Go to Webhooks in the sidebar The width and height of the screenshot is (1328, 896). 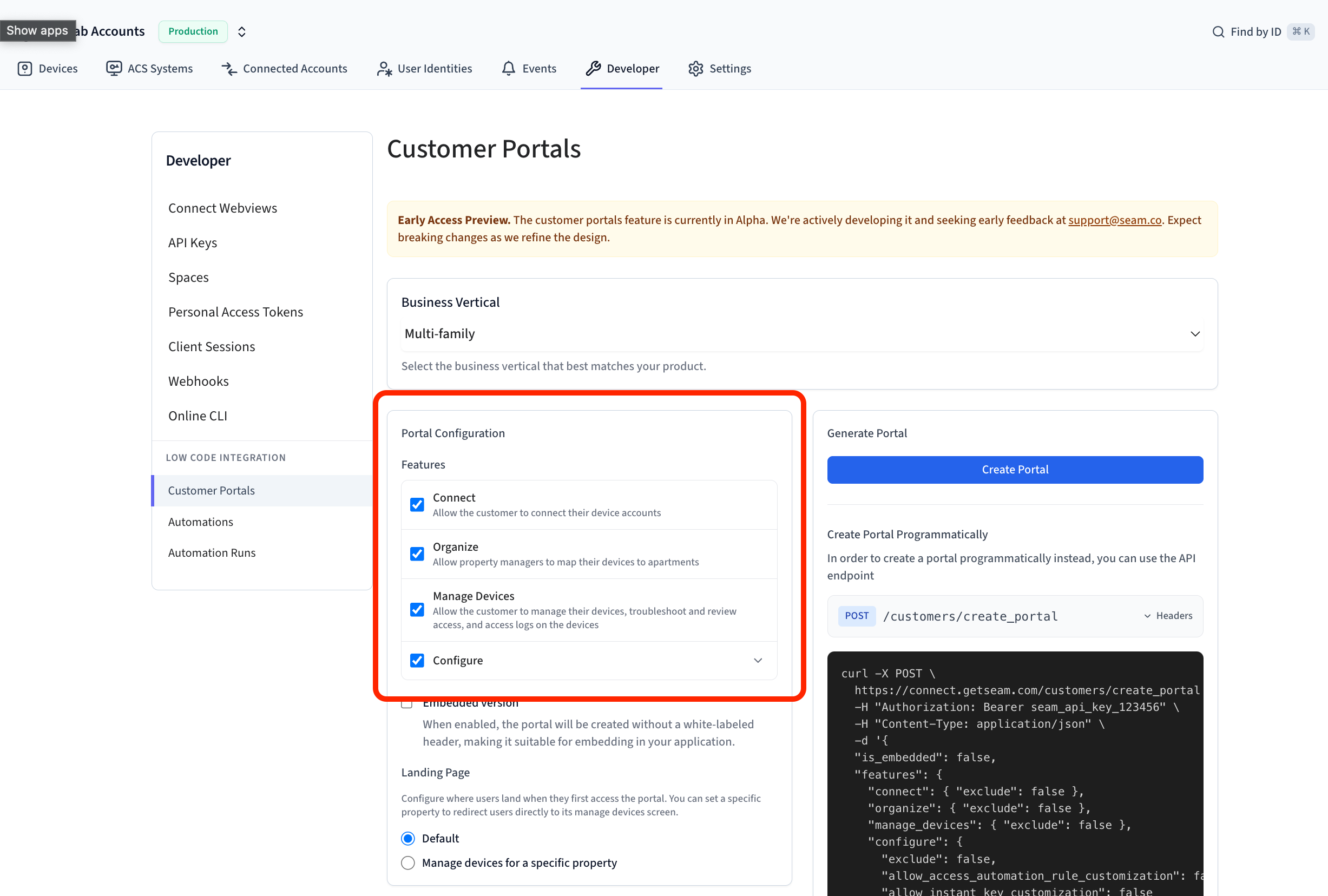[x=198, y=381]
